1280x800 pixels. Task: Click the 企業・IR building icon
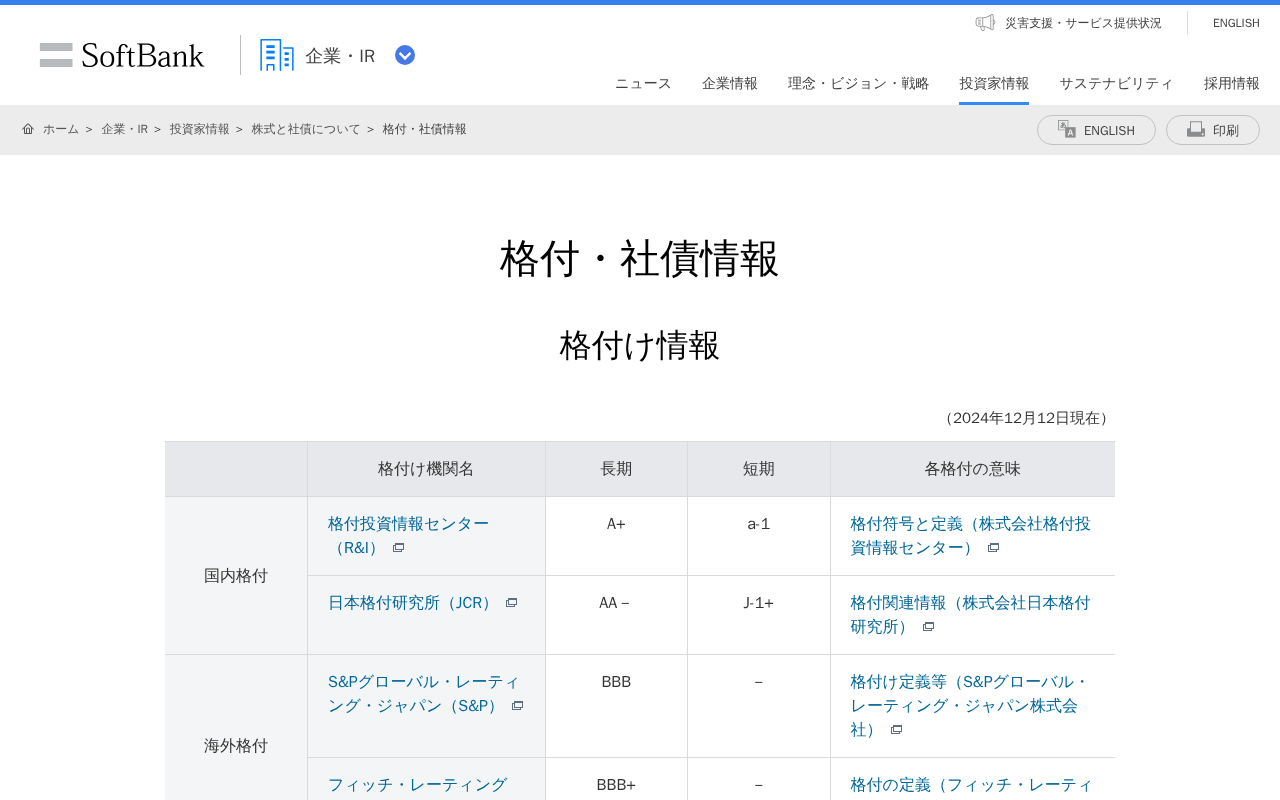[277, 55]
